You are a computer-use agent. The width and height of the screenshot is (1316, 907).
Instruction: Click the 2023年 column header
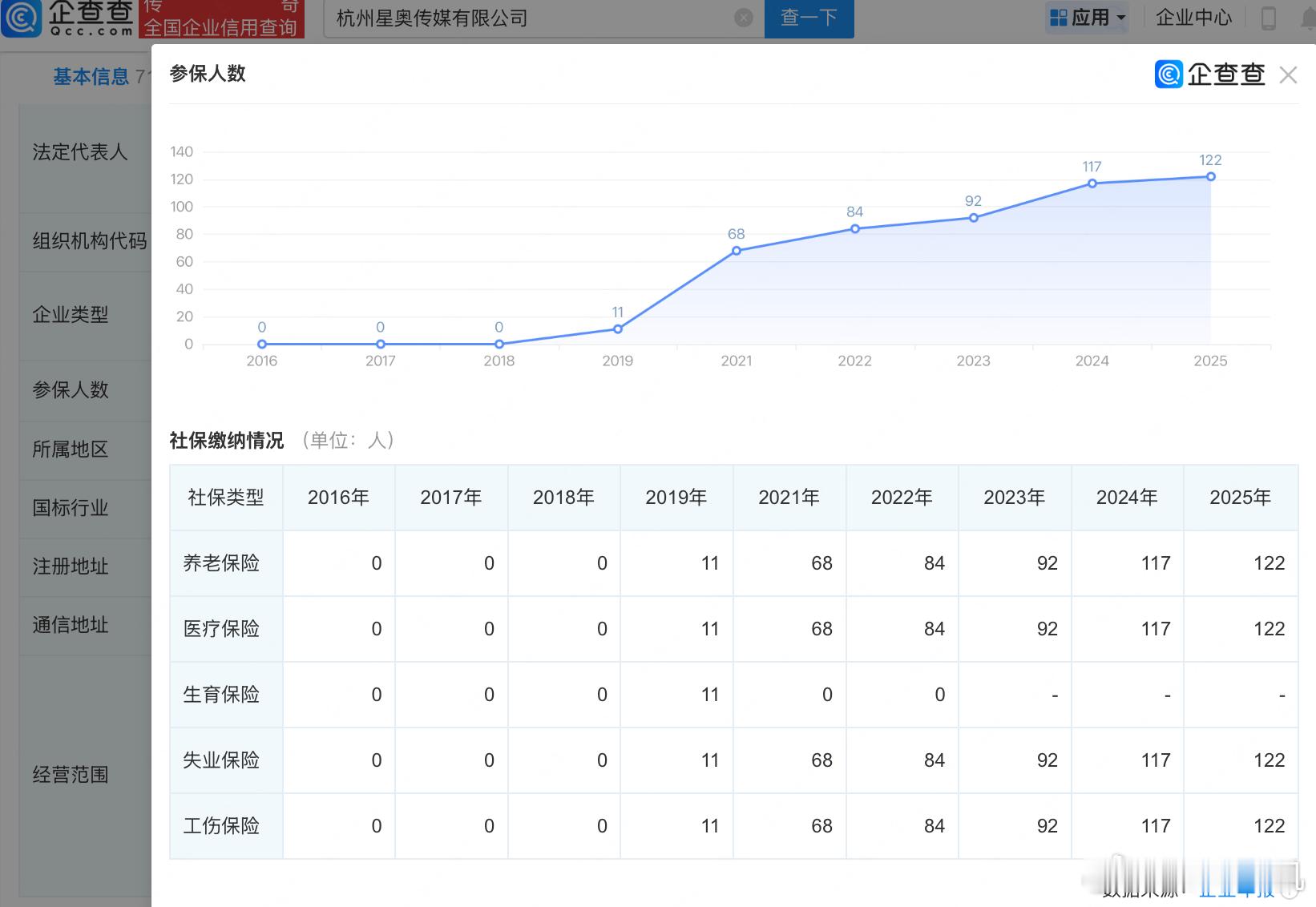(1015, 498)
